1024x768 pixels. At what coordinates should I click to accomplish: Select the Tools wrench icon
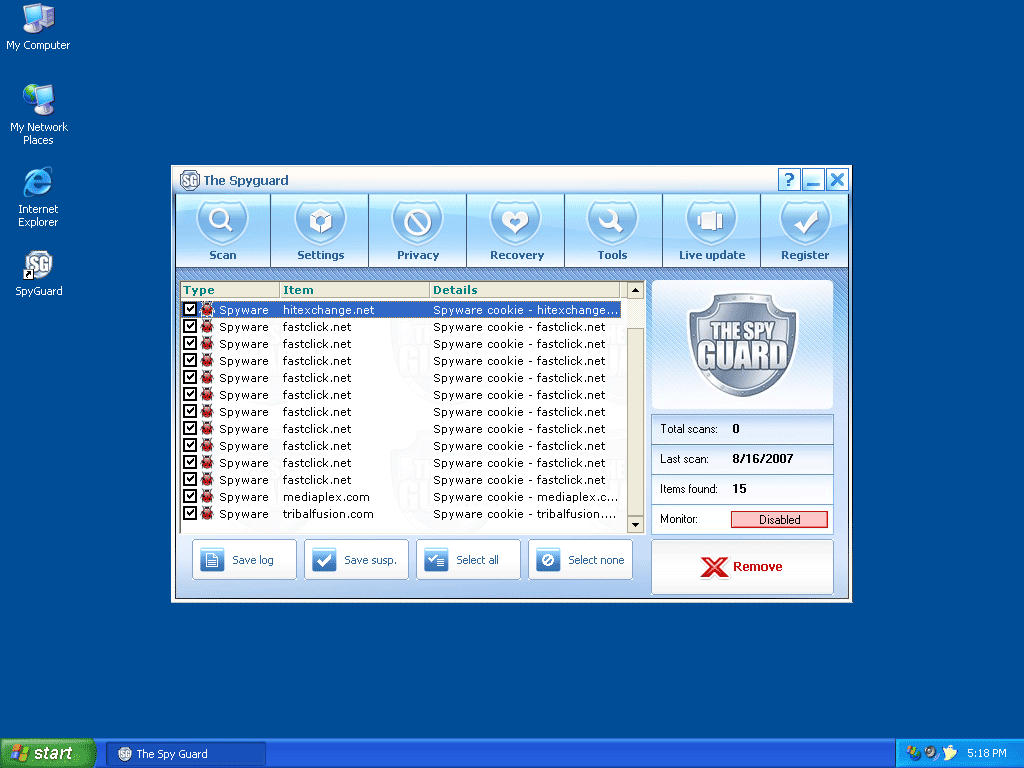612,222
